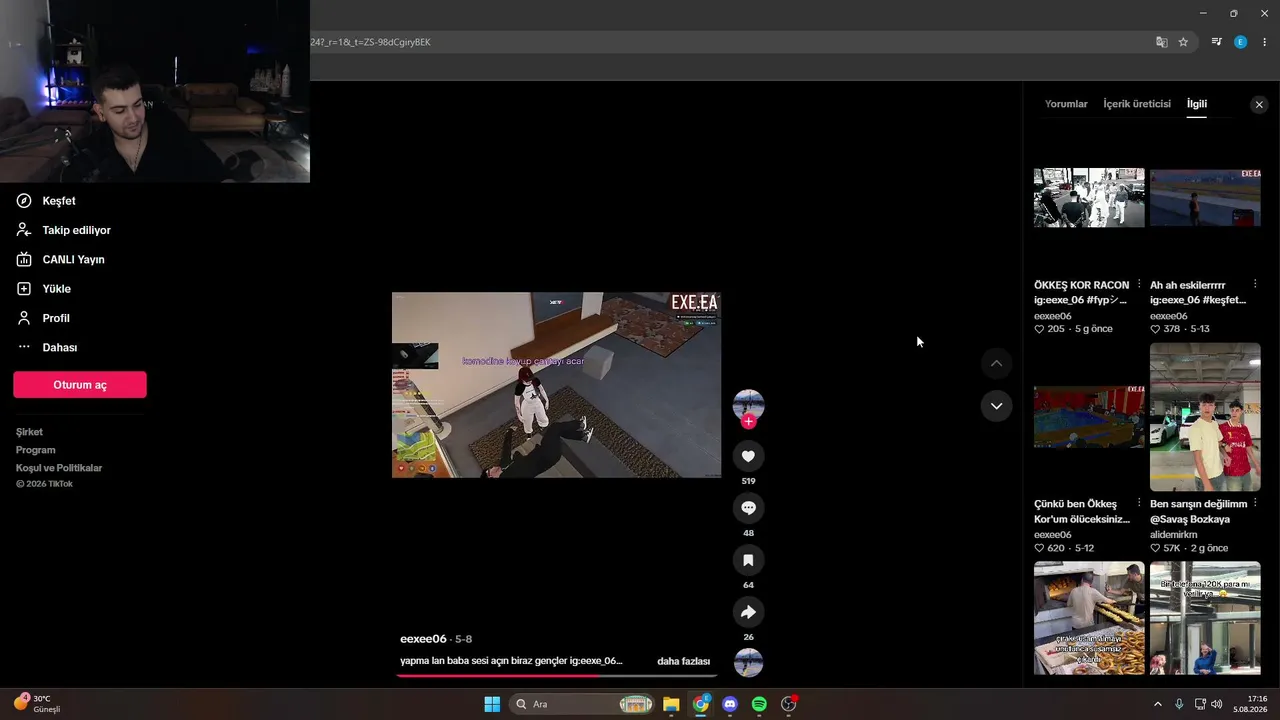Seek on the video progress bar

tap(557, 676)
